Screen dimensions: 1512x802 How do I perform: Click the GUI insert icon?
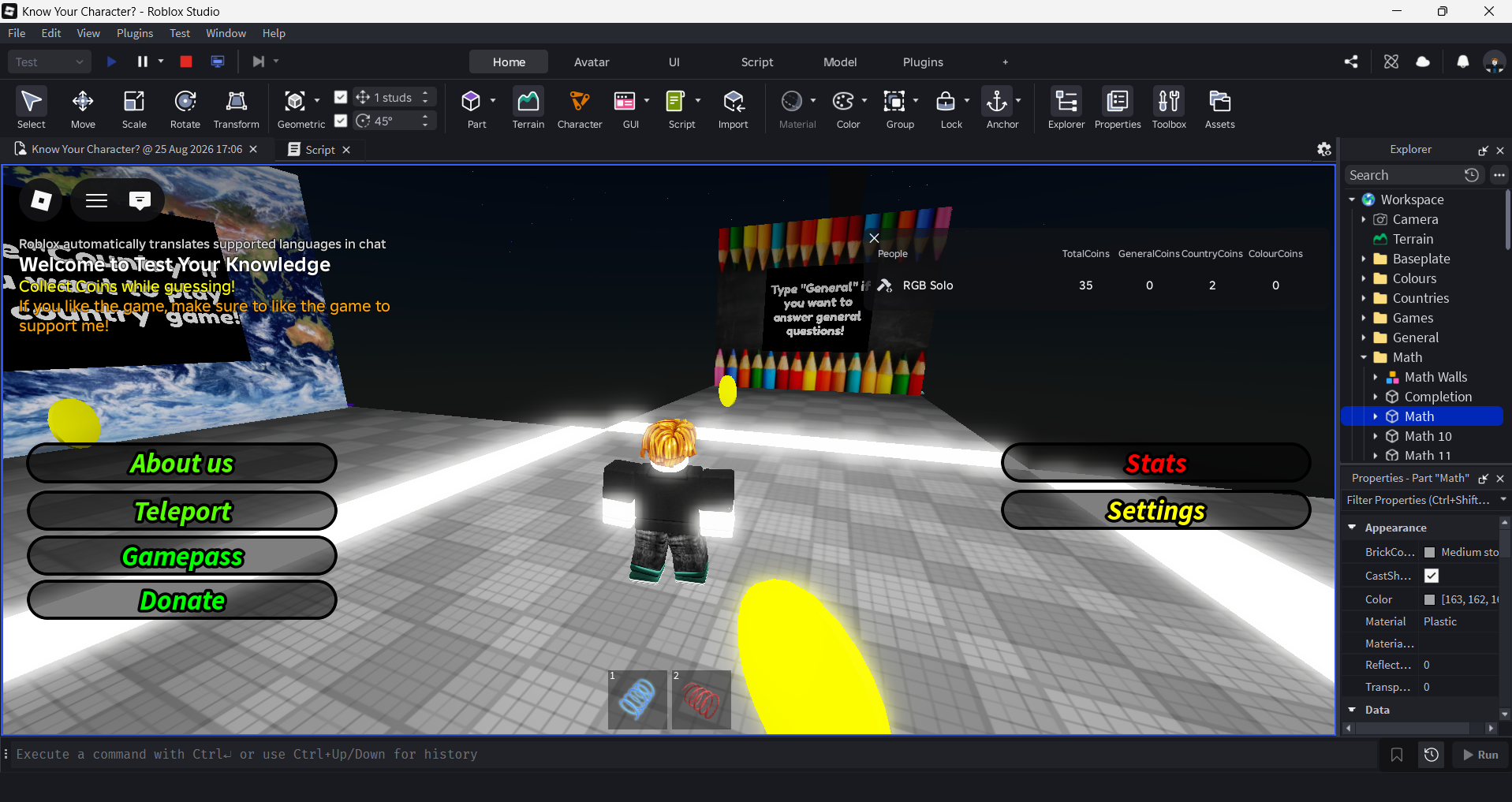625,101
